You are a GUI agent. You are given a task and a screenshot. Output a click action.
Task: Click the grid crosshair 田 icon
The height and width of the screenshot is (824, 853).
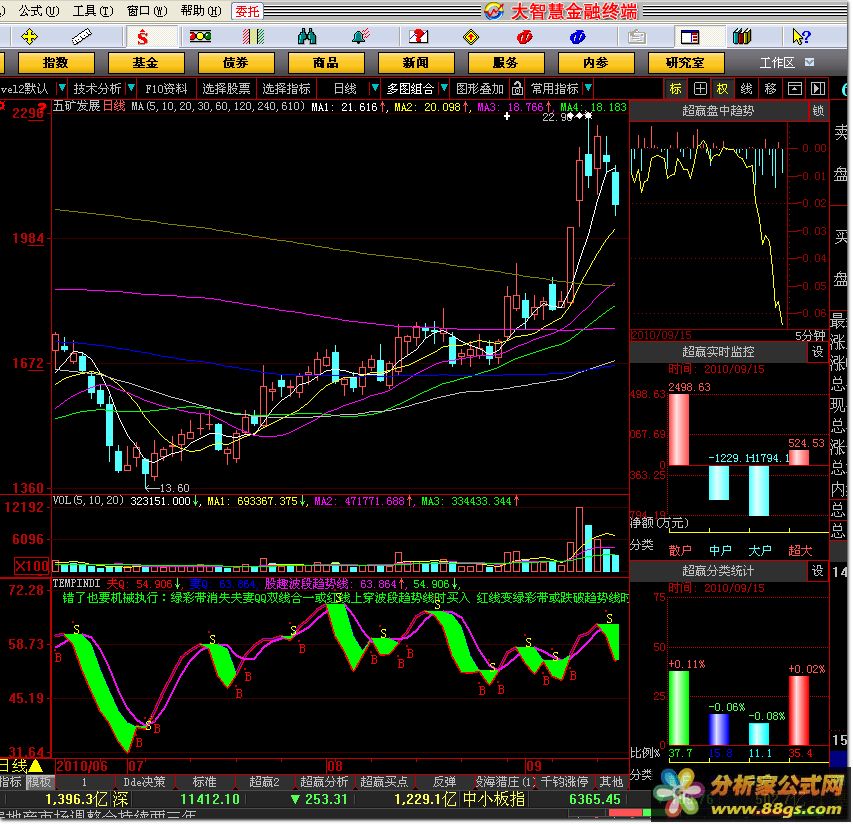click(x=700, y=89)
